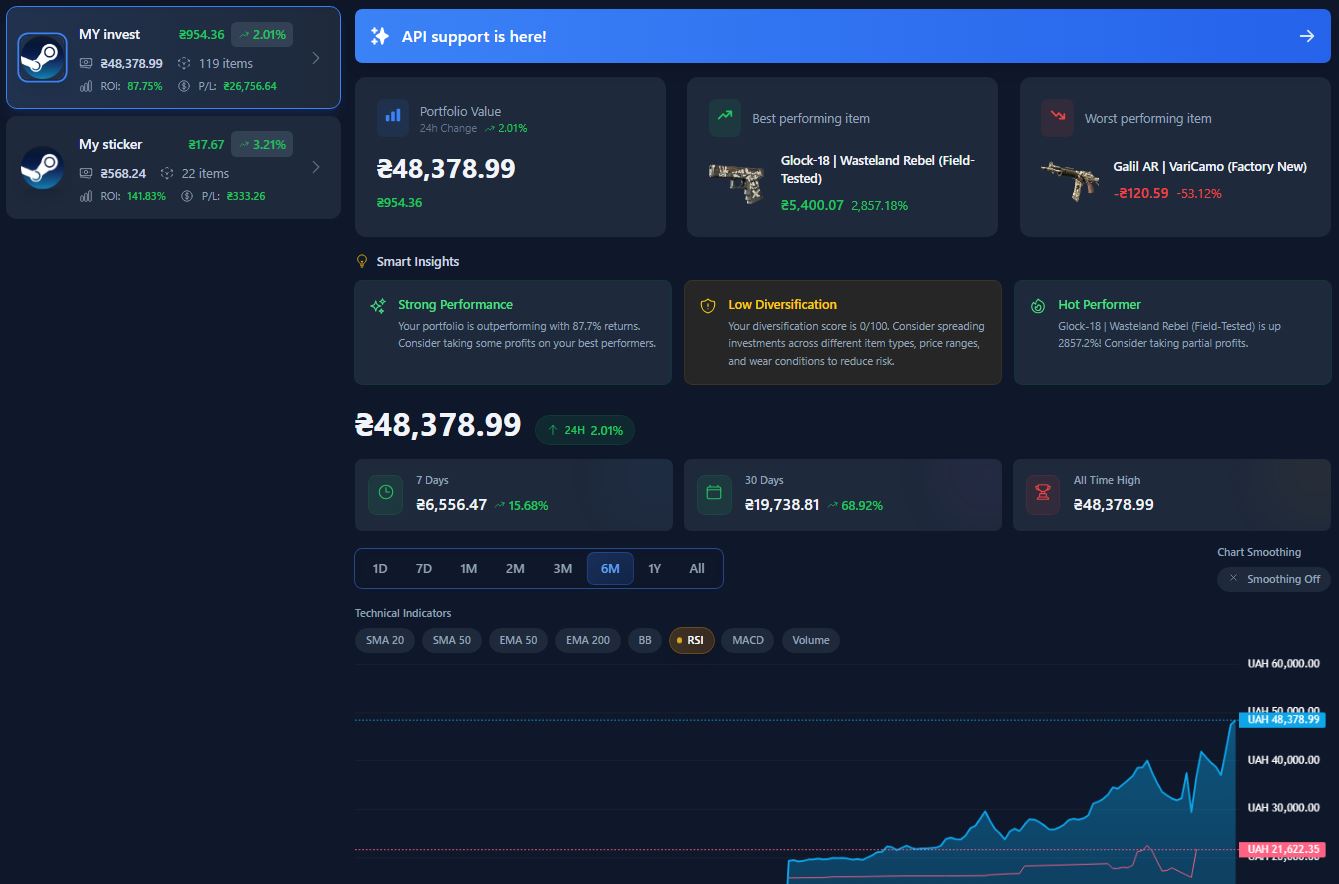The height and width of the screenshot is (884, 1339).
Task: Enable the SMA 20 indicator button
Action: click(x=385, y=640)
